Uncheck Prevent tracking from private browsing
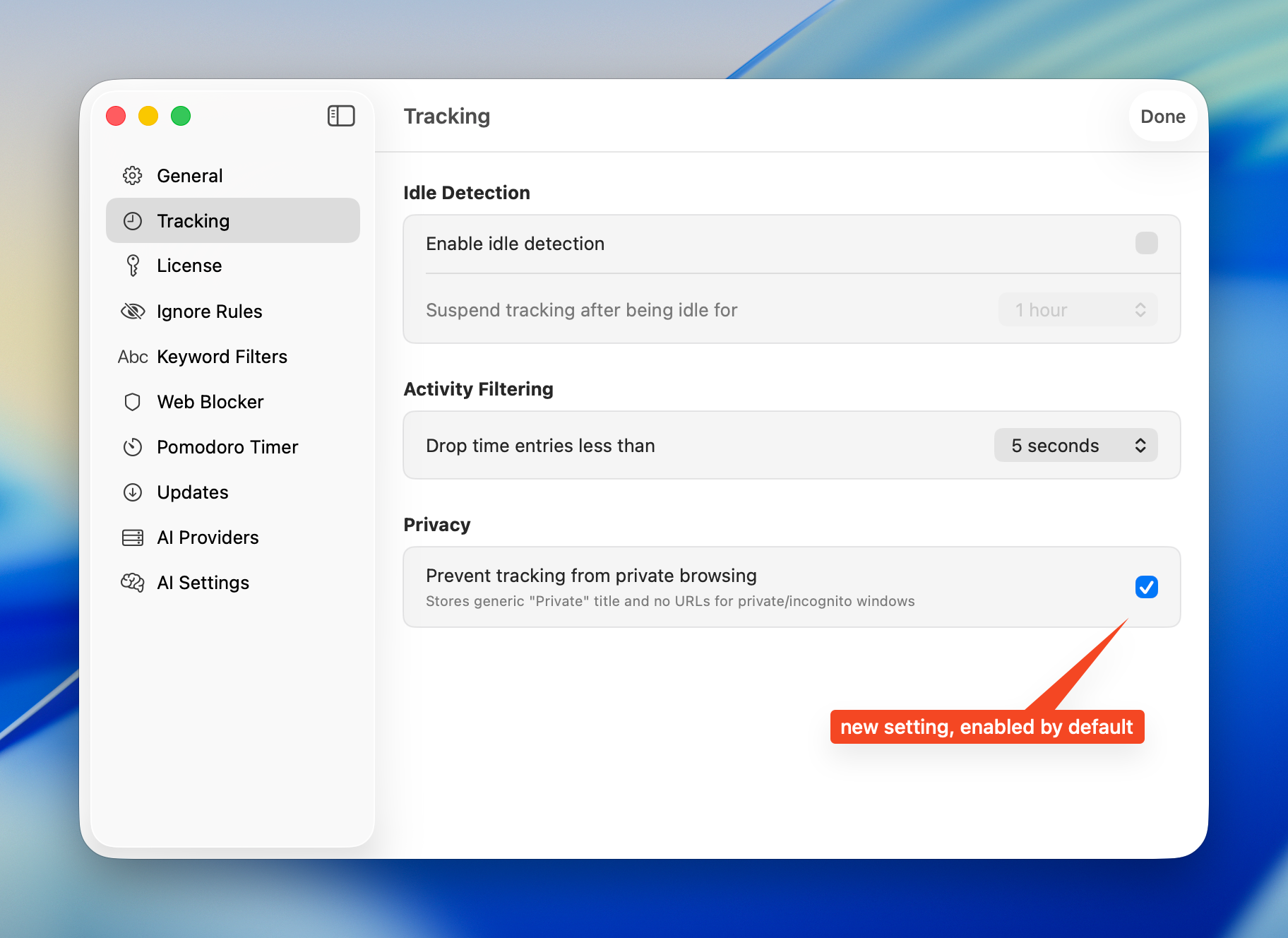Image resolution: width=1288 pixels, height=938 pixels. tap(1146, 587)
